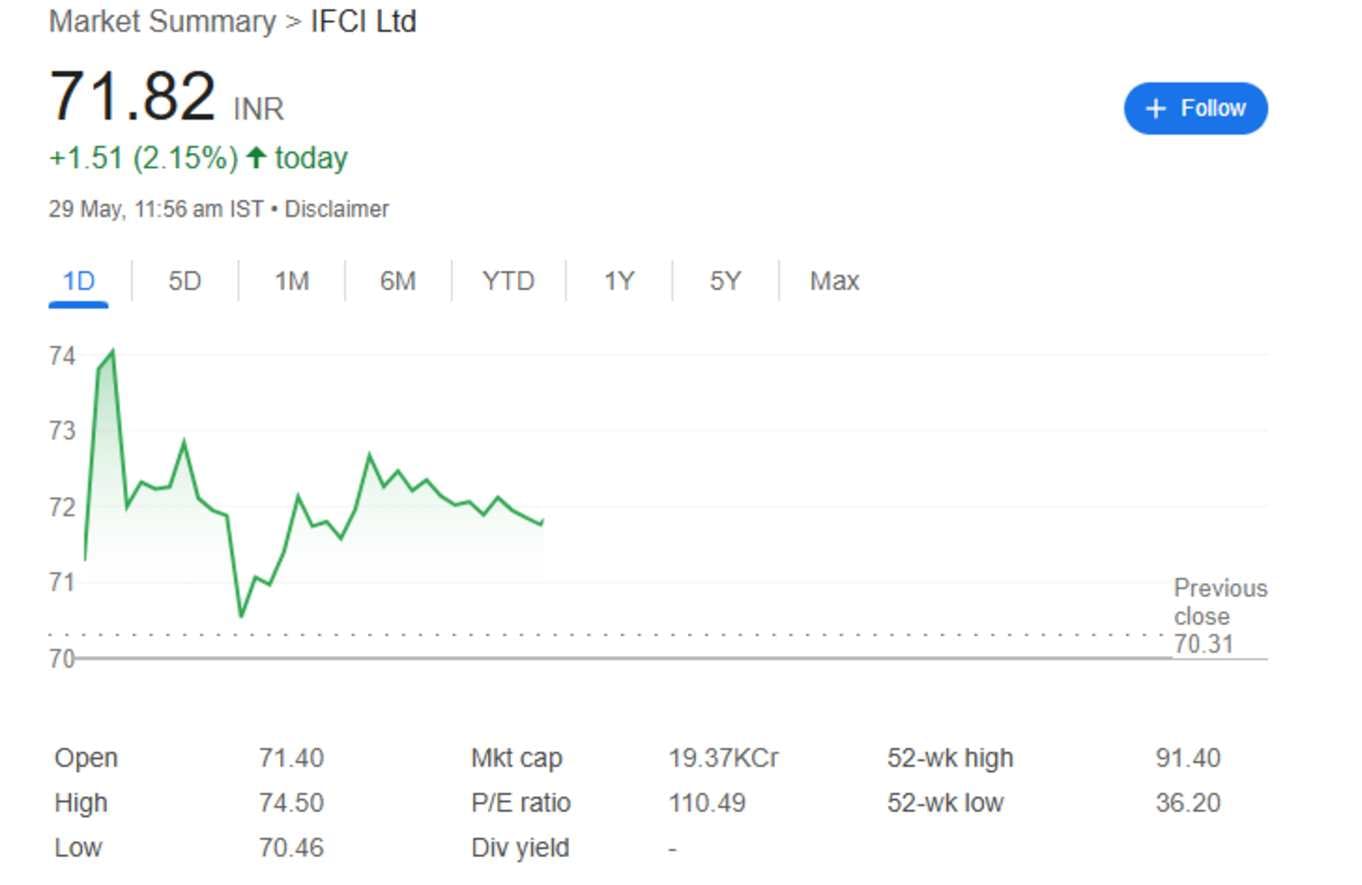1362x885 pixels.
Task: Follow the IFCI Ltd stock
Action: click(x=1196, y=107)
